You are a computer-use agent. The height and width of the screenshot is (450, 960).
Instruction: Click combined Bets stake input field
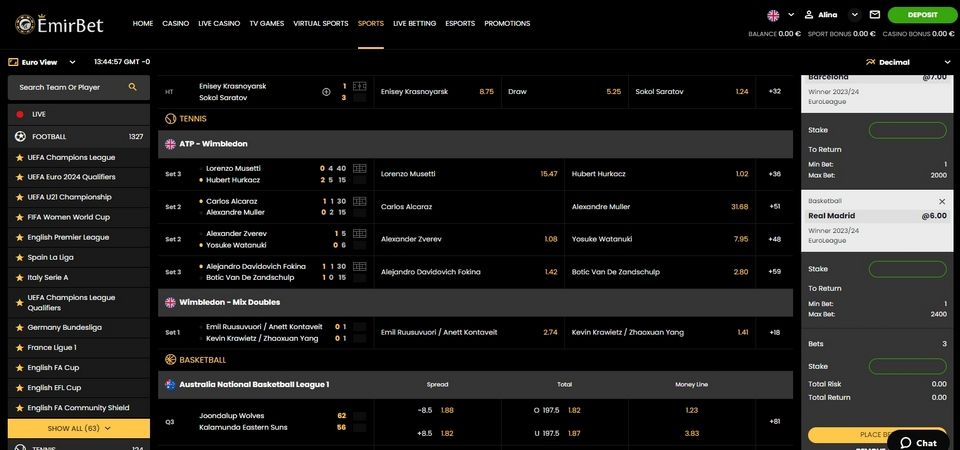[907, 366]
